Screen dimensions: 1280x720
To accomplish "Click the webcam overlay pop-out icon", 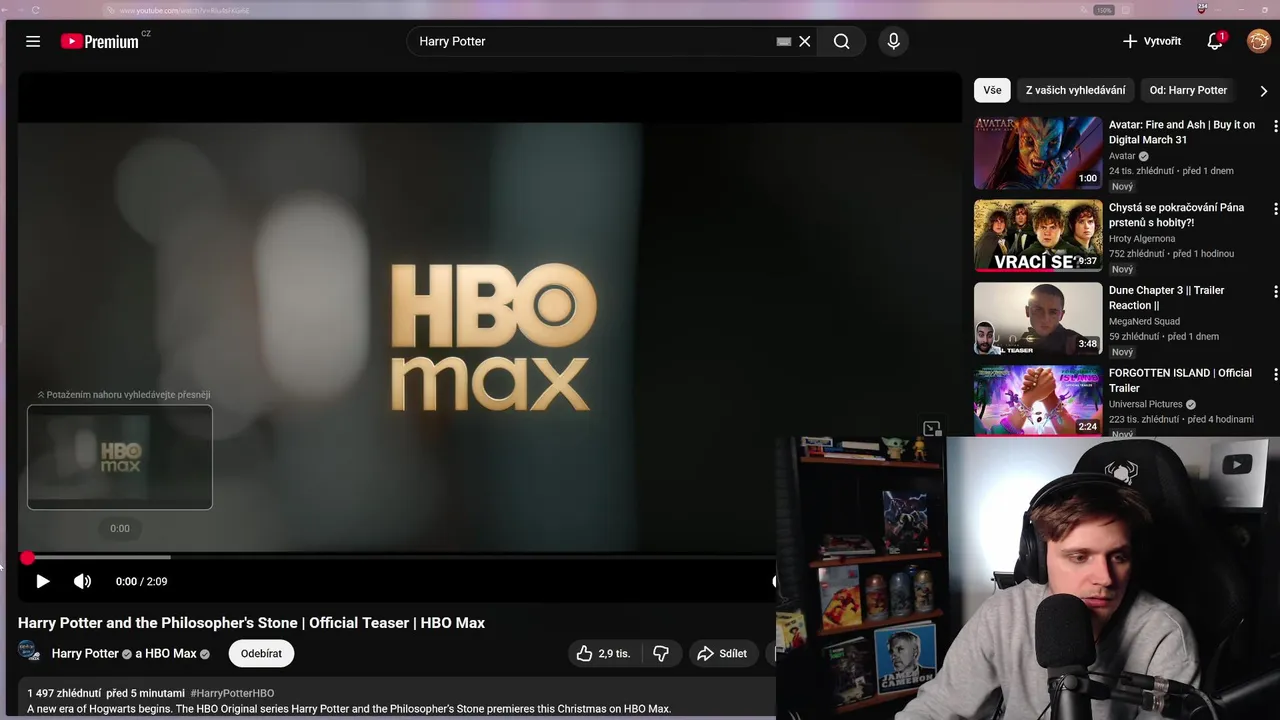I will [932, 429].
